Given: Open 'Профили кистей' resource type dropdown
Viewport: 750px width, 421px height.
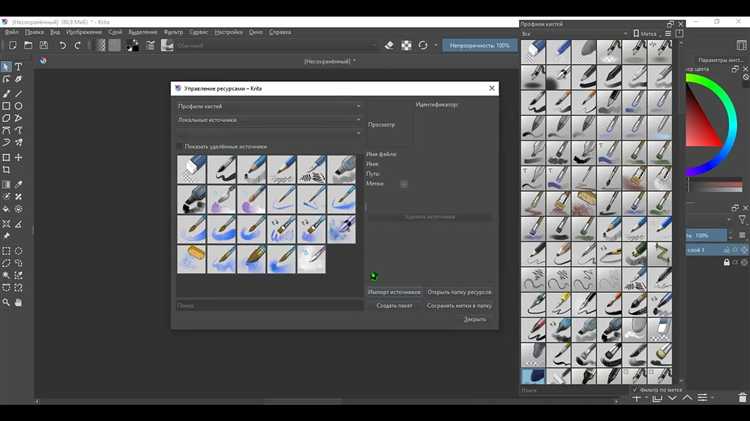Looking at the screenshot, I should (x=269, y=106).
